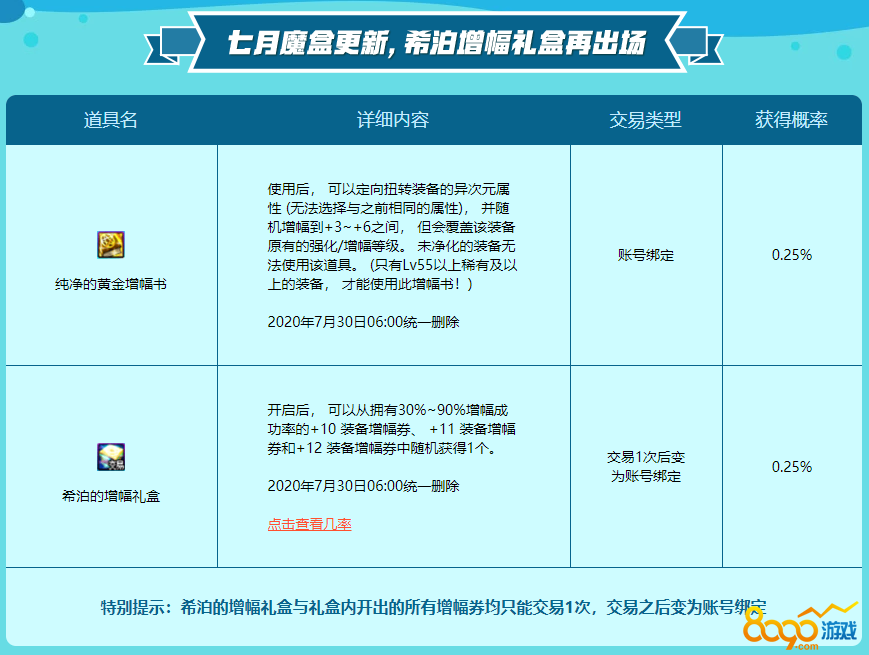This screenshot has width=869, height=655.
Task: Click the 0.25% probability for 希泊的增幅礼盒
Action: click(x=791, y=467)
